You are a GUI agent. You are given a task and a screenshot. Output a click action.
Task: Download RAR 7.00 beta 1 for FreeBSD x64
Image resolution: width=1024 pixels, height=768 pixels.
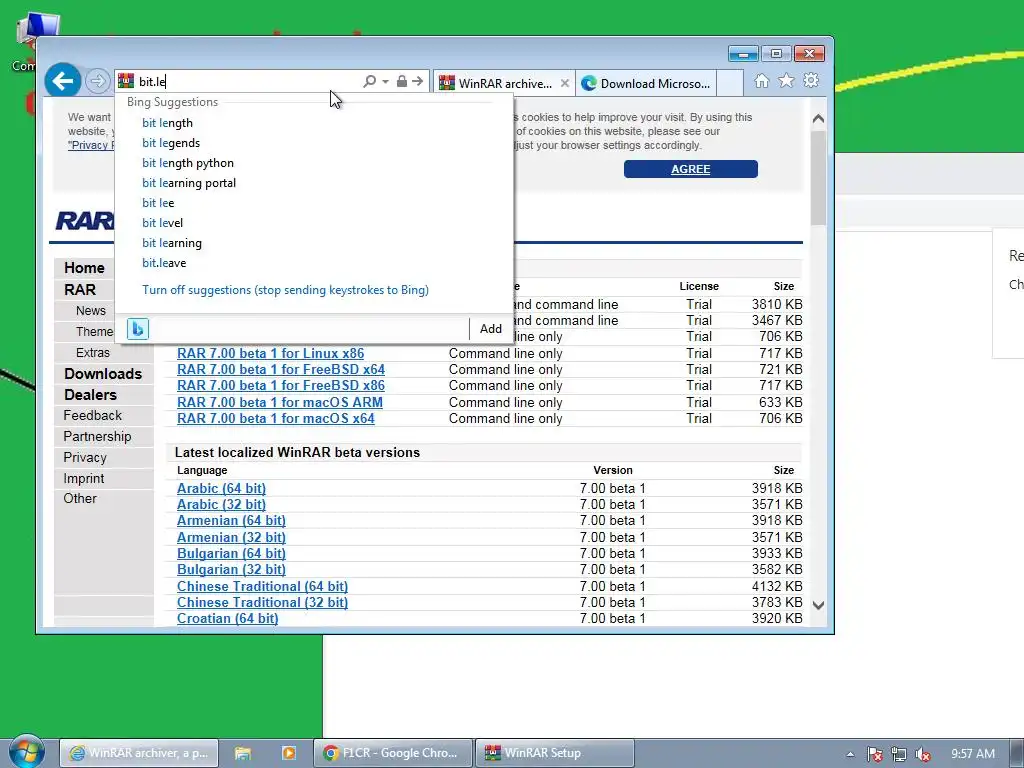[281, 369]
